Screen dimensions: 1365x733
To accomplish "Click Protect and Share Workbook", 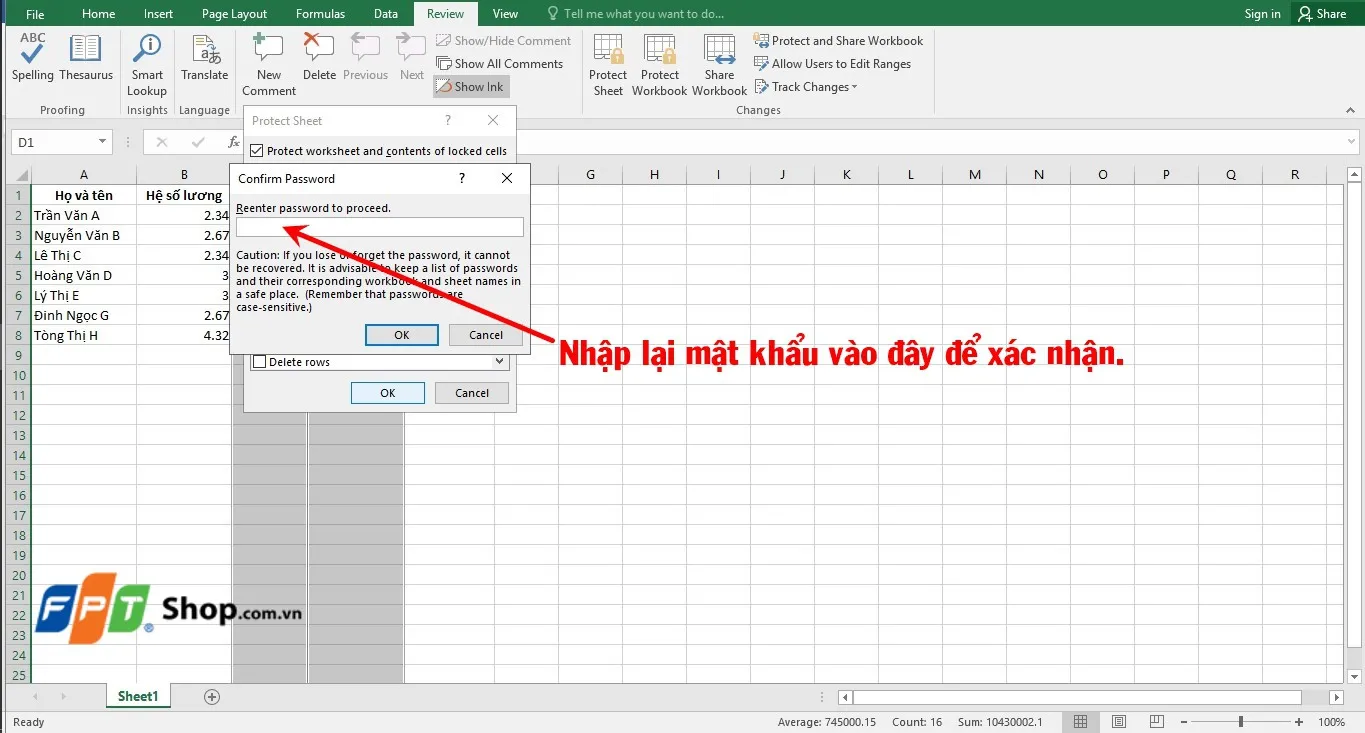I will (839, 41).
